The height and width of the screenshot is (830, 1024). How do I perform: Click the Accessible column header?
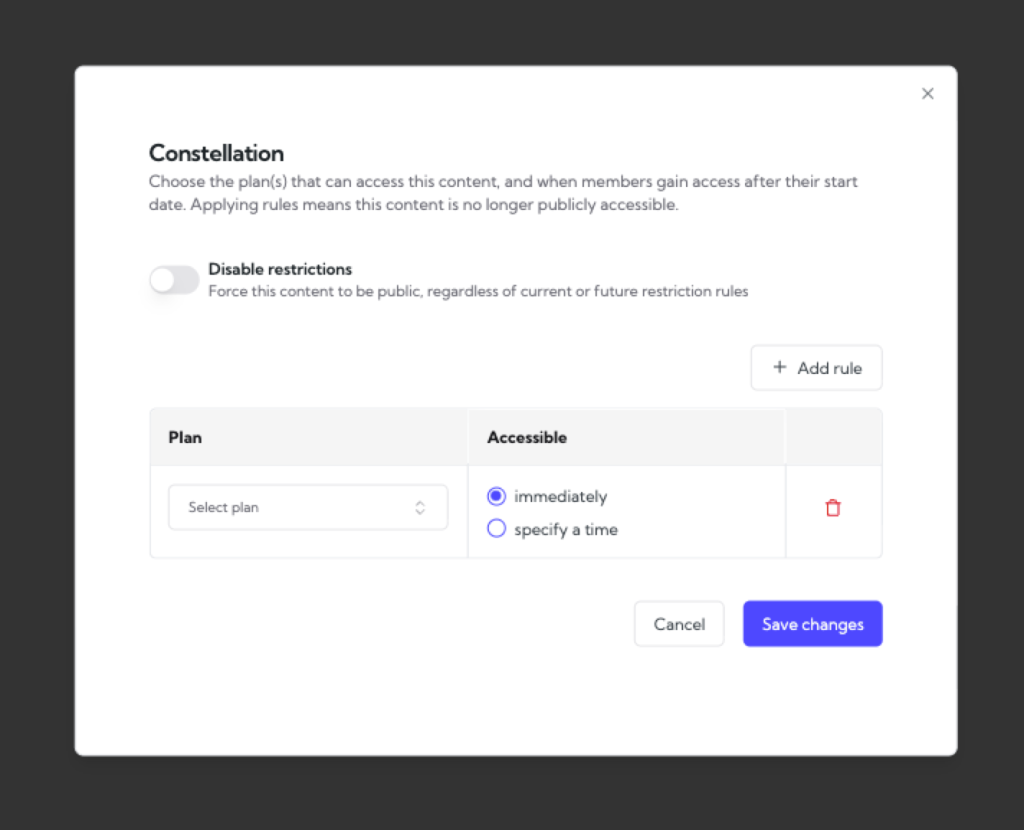pyautogui.click(x=526, y=437)
